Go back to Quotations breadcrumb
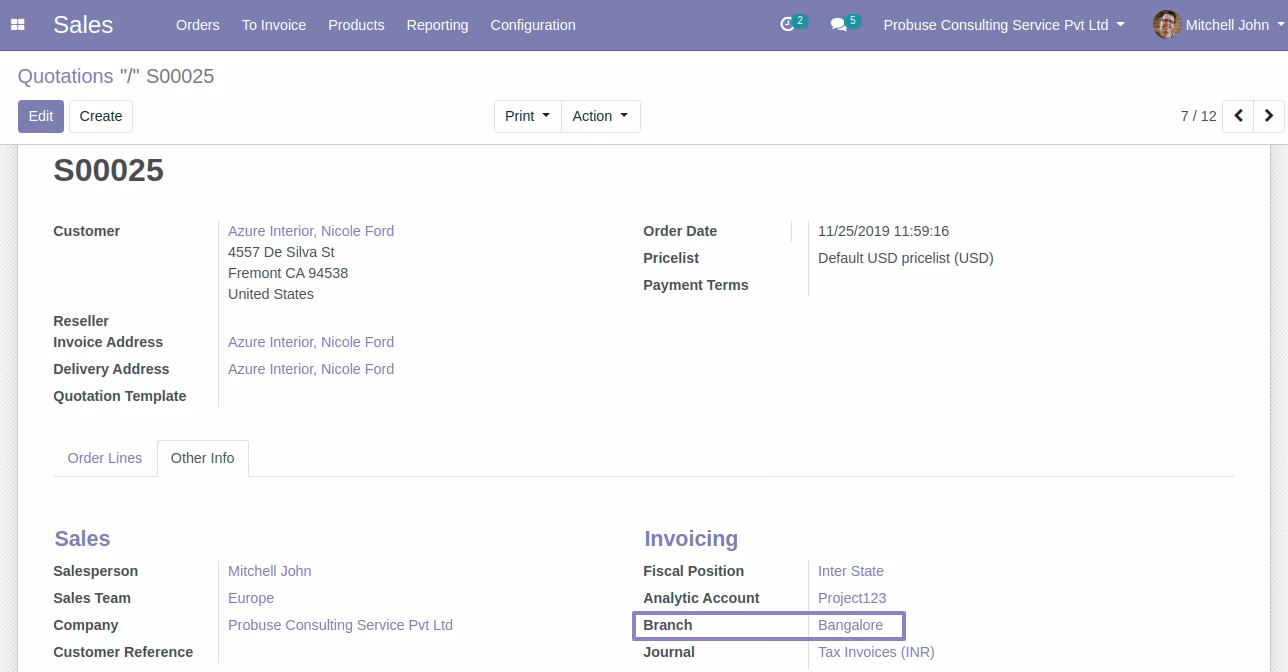 coord(66,76)
